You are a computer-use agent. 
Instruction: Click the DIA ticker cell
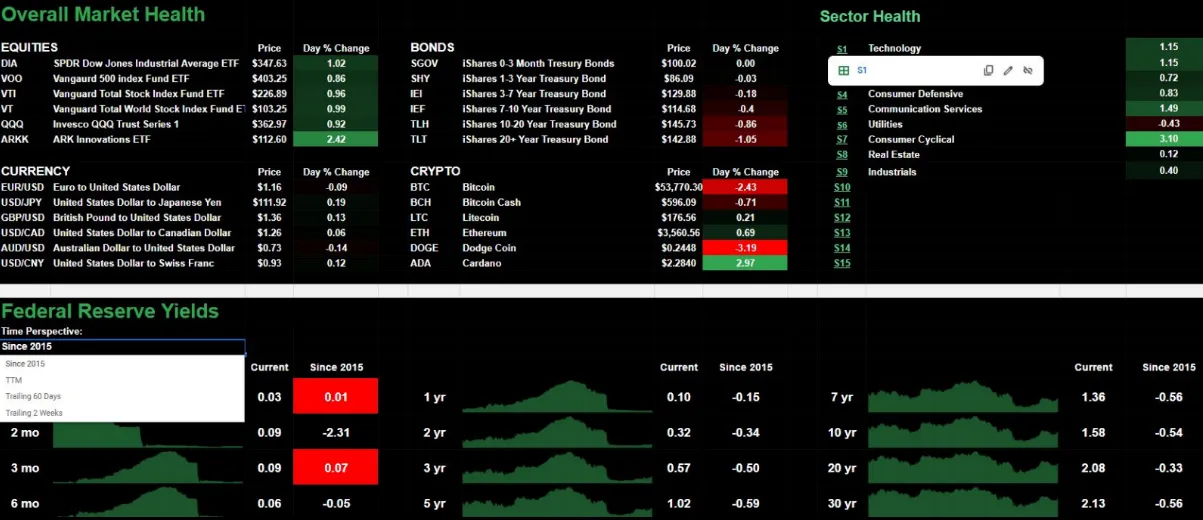(x=9, y=63)
